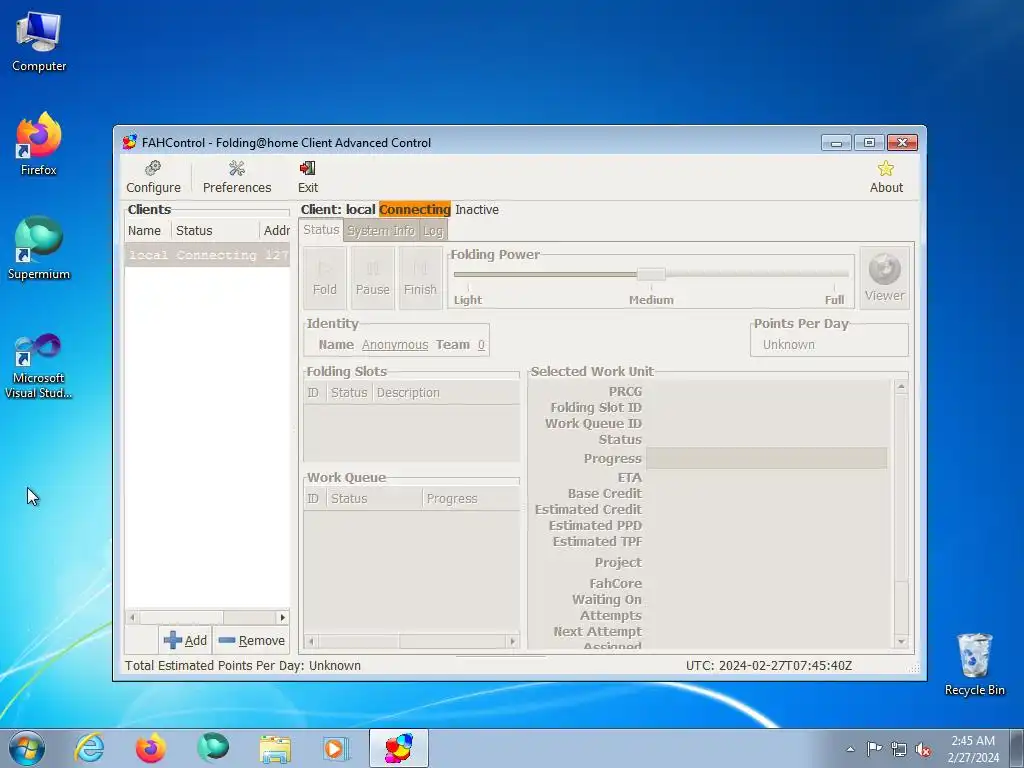
Task: Click the network tray icon
Action: click(899, 749)
